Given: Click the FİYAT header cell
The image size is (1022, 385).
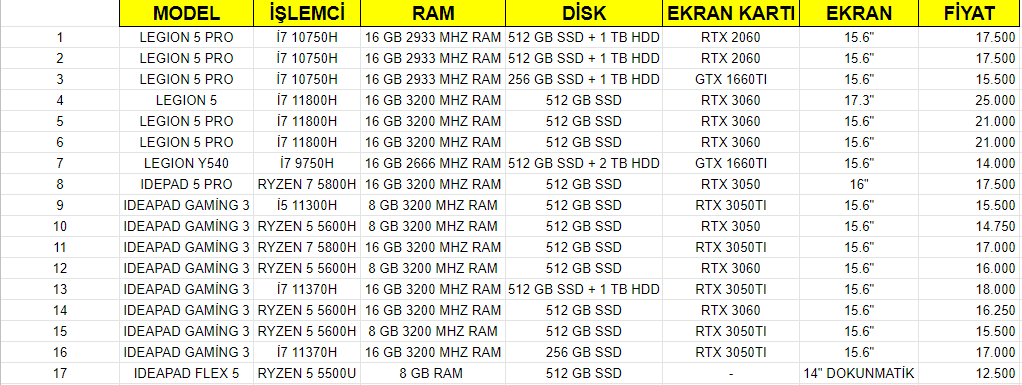Looking at the screenshot, I should (x=969, y=13).
